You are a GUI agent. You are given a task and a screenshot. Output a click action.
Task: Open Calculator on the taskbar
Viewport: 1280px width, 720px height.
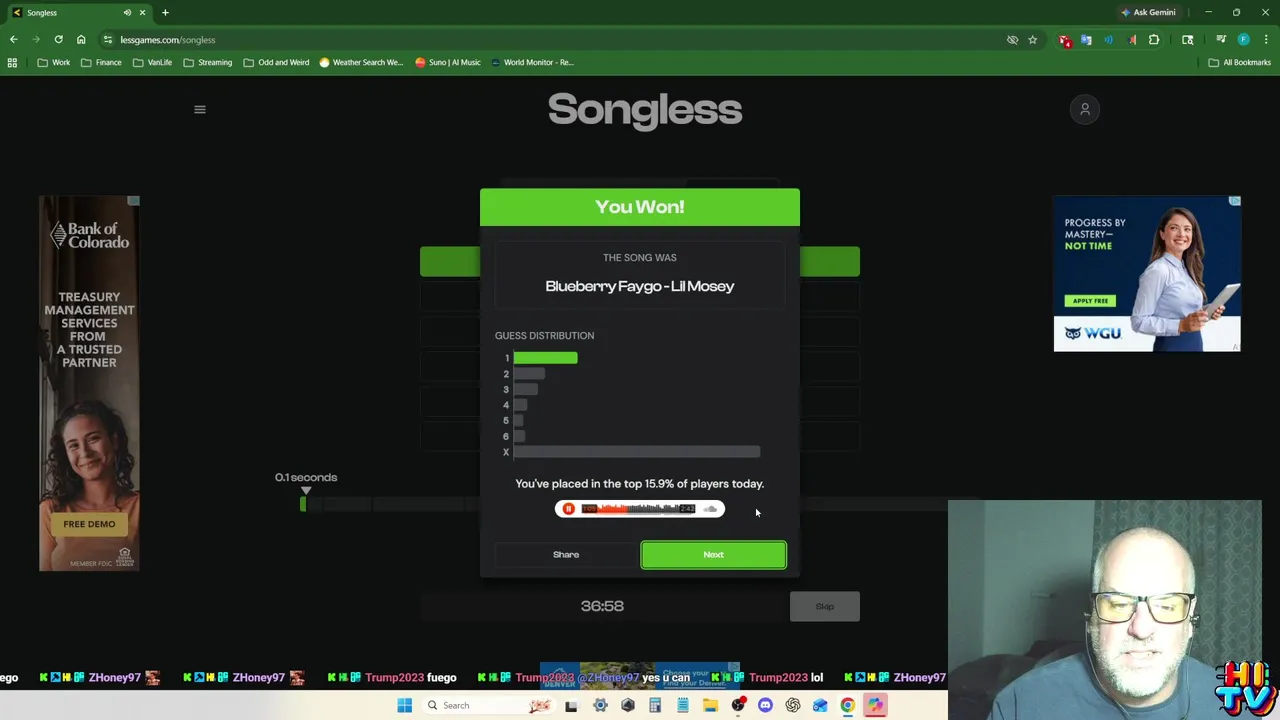click(655, 705)
